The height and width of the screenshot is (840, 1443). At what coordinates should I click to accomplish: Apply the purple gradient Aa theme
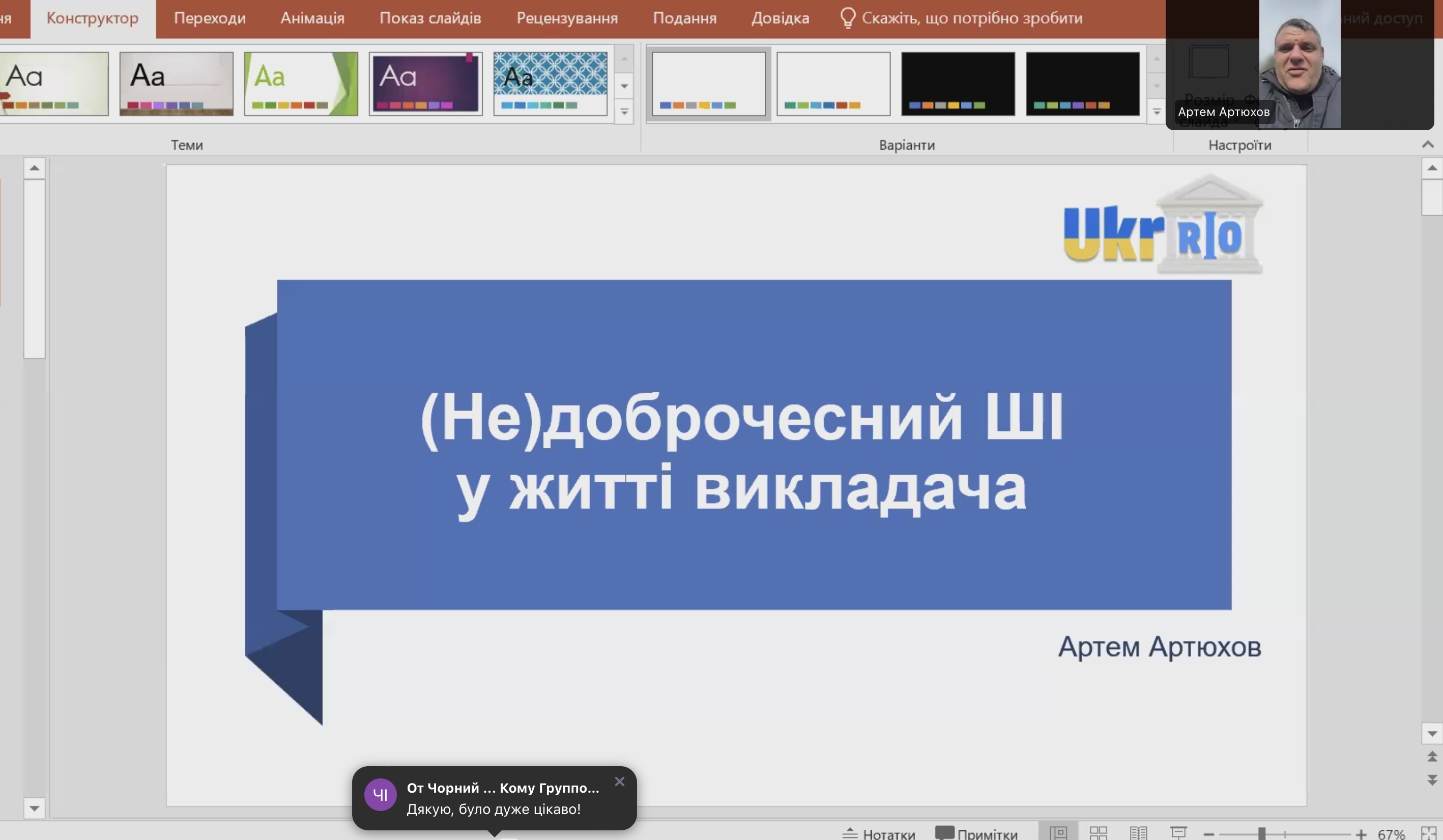(x=425, y=83)
